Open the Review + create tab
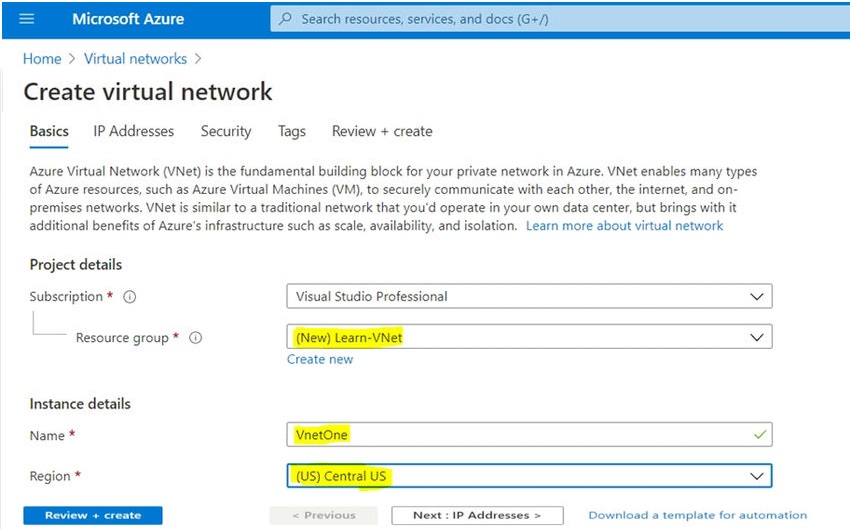Viewport: 850px width, 529px height. (382, 132)
